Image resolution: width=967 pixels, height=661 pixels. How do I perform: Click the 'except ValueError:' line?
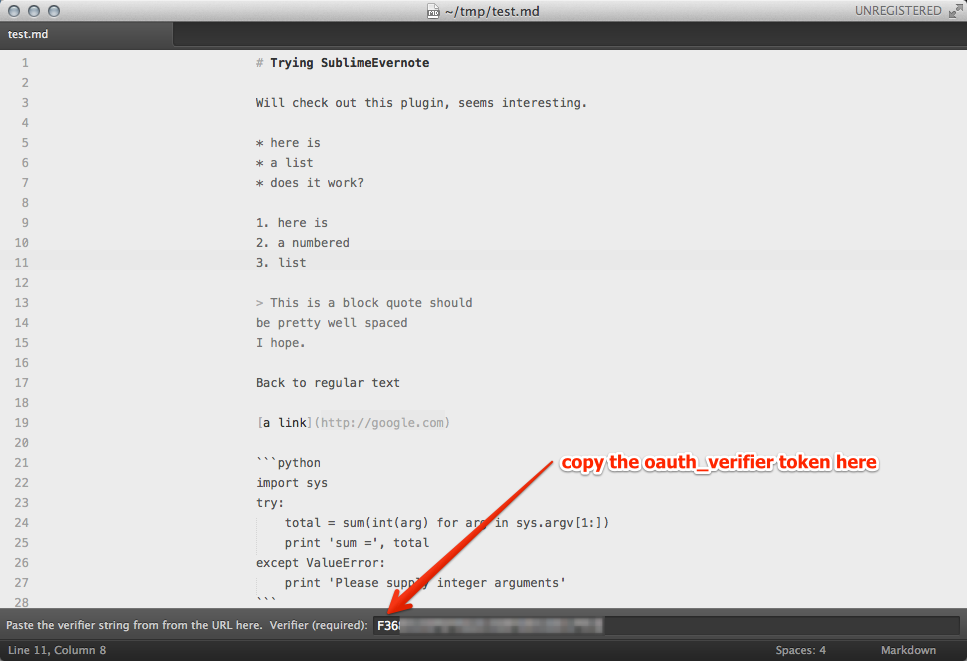point(320,563)
